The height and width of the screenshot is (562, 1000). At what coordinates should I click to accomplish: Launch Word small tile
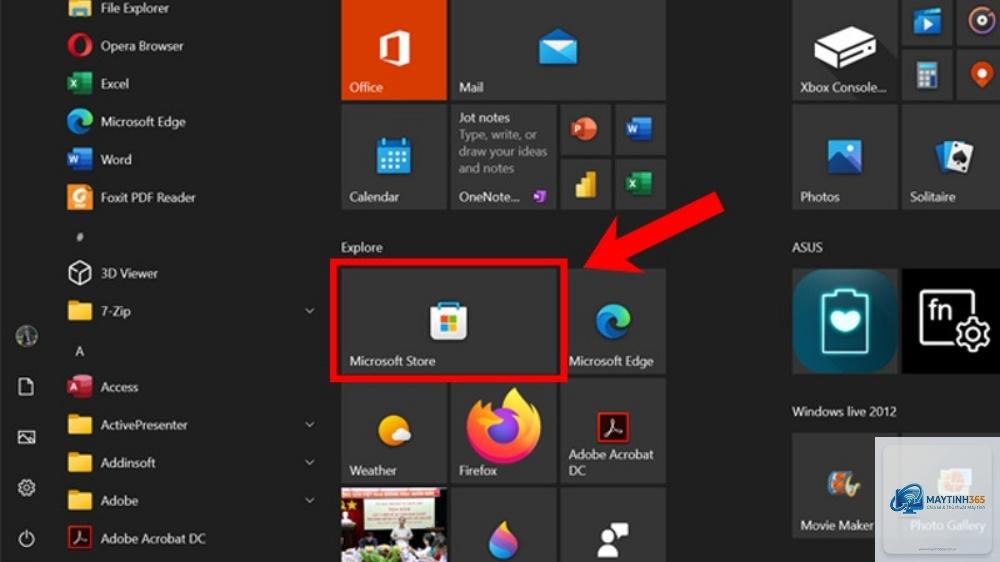tap(640, 129)
